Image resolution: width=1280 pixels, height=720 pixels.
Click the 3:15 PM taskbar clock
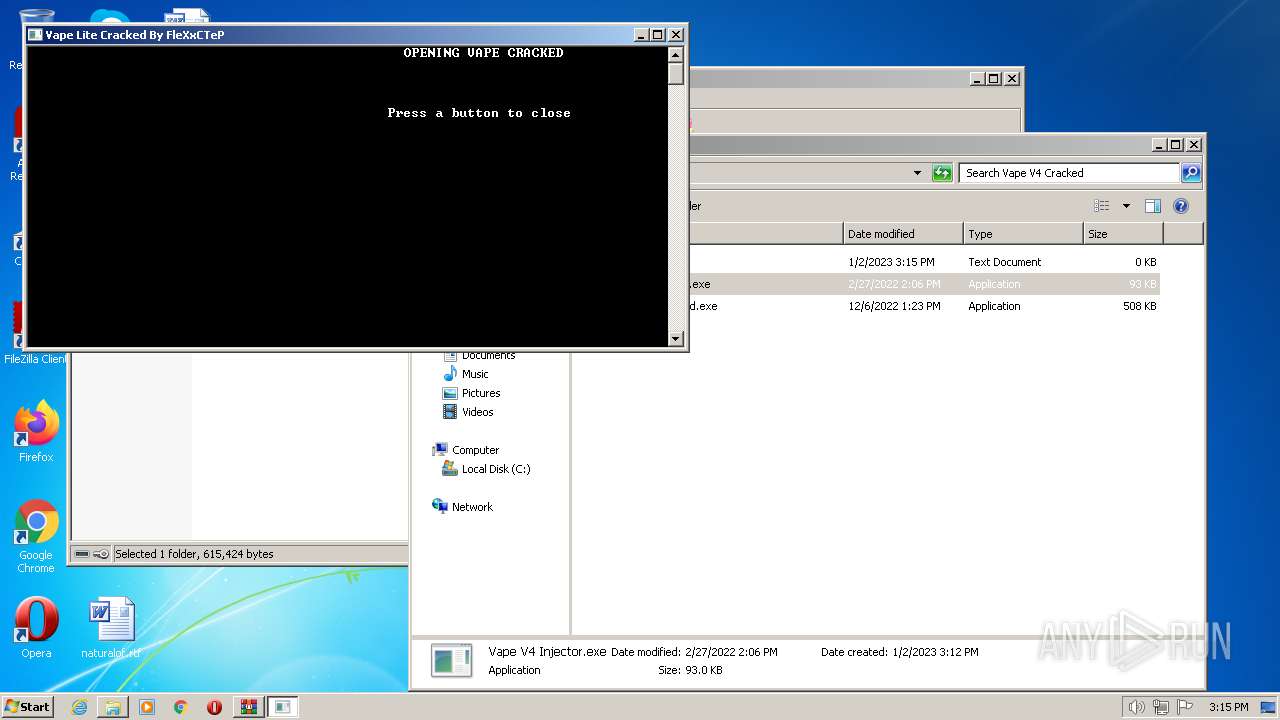click(x=1228, y=707)
